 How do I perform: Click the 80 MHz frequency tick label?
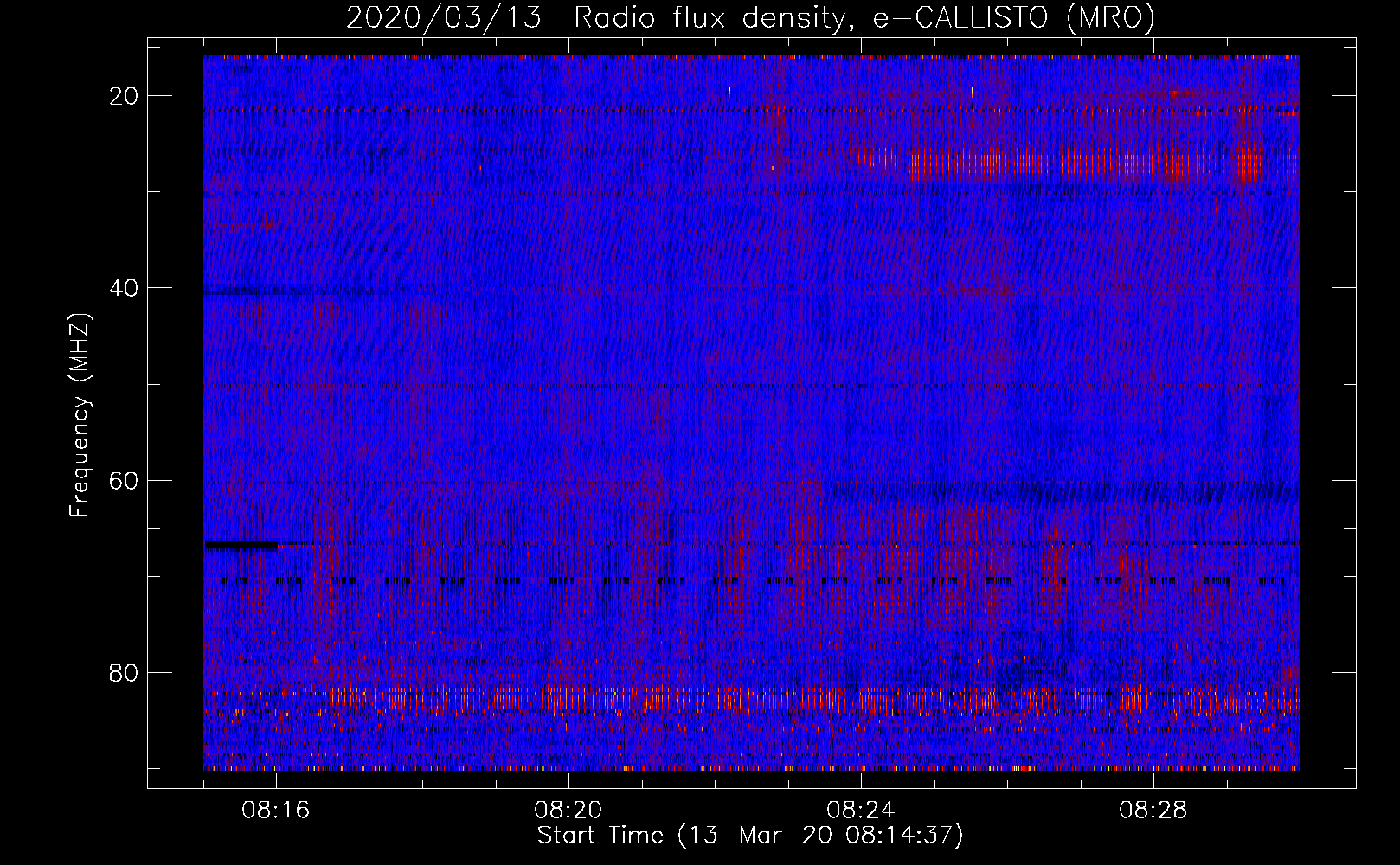click(125, 672)
